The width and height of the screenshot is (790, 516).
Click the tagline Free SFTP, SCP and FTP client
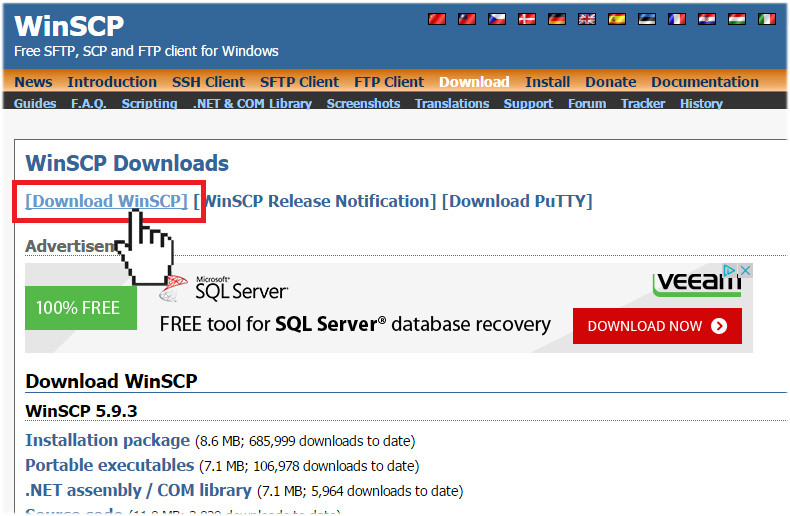point(146,51)
